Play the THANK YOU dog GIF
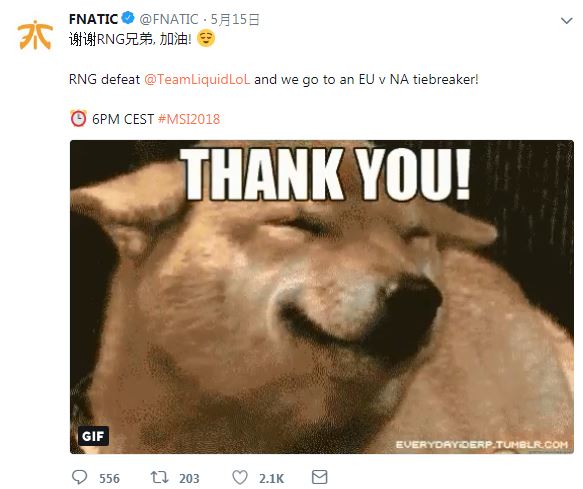Screen dimensions: 583x489 (322, 297)
